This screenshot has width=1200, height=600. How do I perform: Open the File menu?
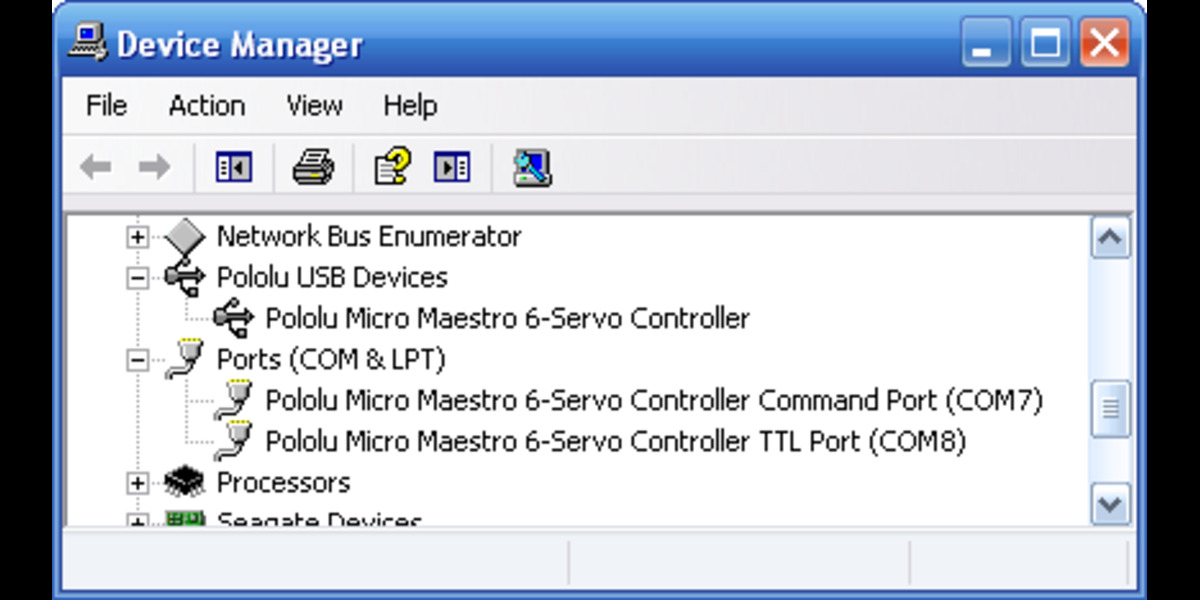(104, 105)
